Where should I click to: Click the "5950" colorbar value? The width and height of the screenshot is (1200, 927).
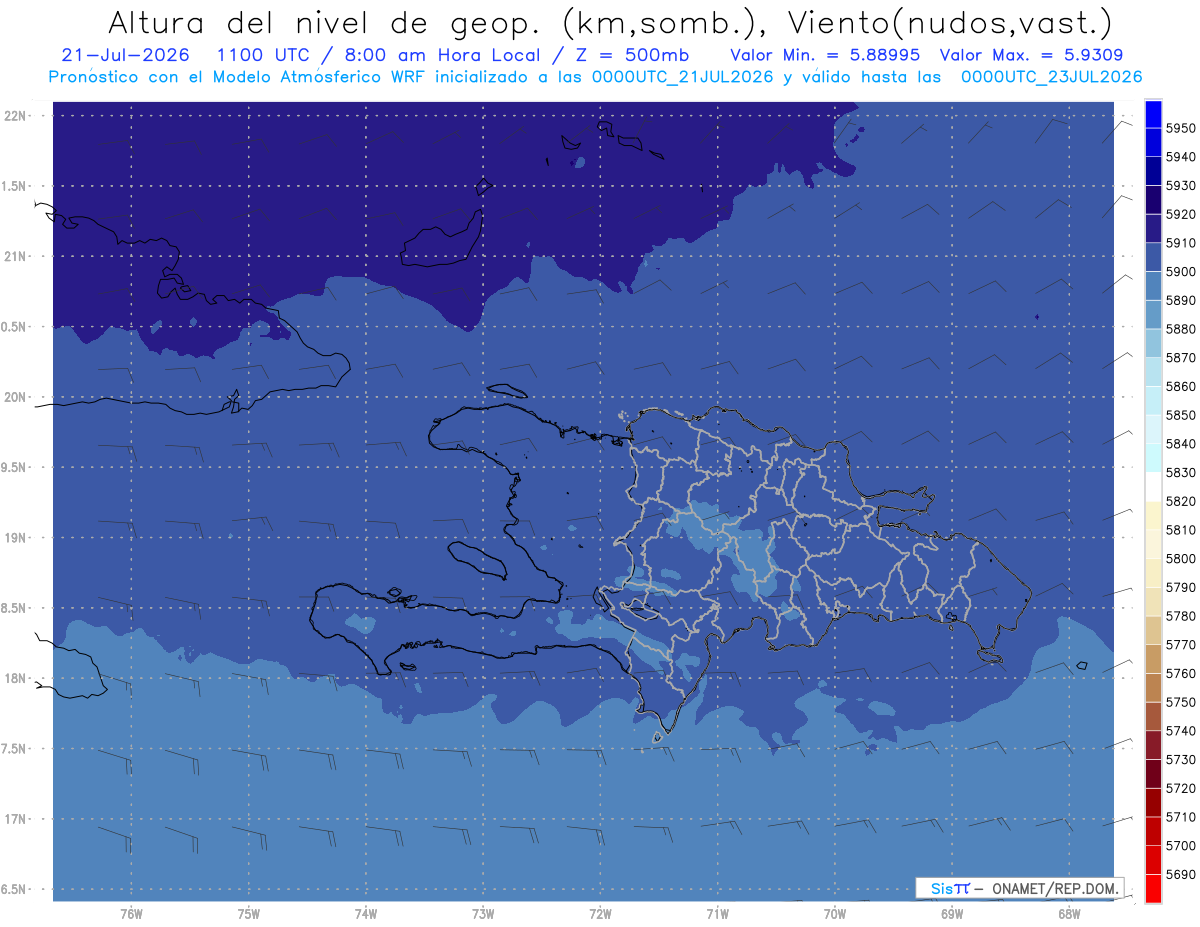[1180, 129]
